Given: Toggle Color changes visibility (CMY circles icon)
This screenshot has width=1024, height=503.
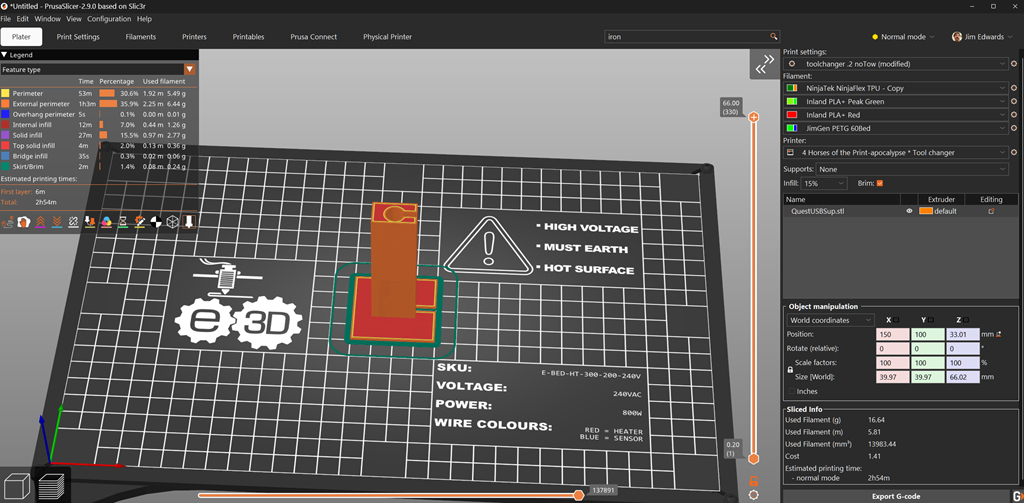Looking at the screenshot, I should [x=106, y=222].
